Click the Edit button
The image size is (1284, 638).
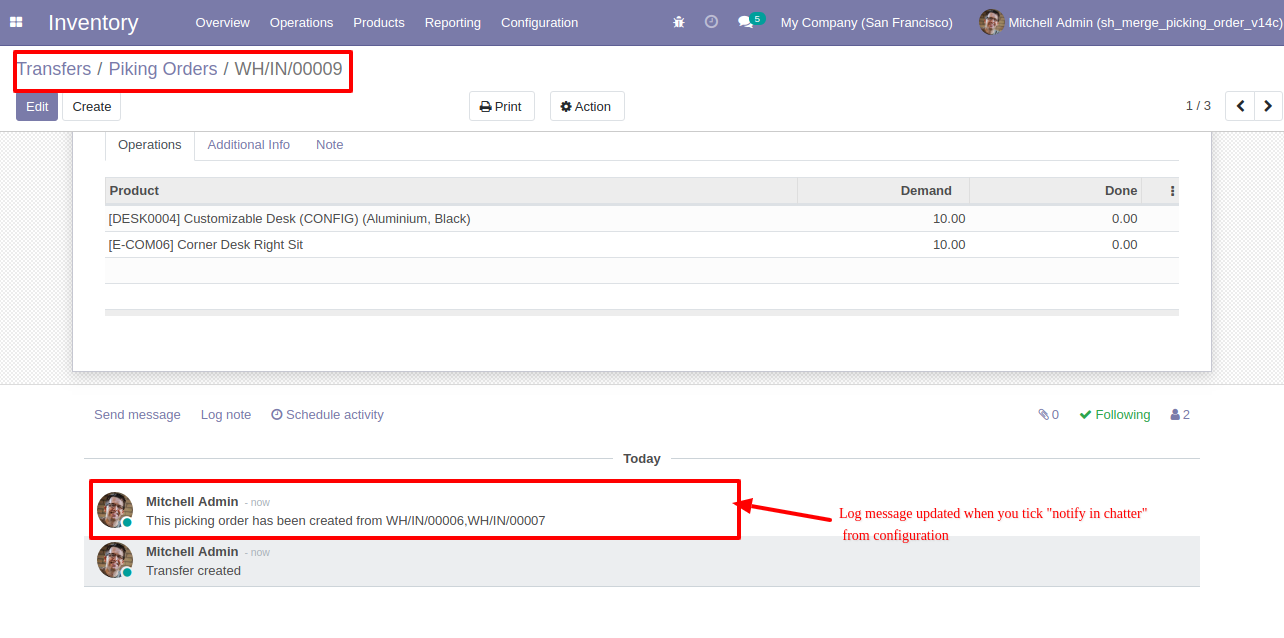(x=37, y=106)
